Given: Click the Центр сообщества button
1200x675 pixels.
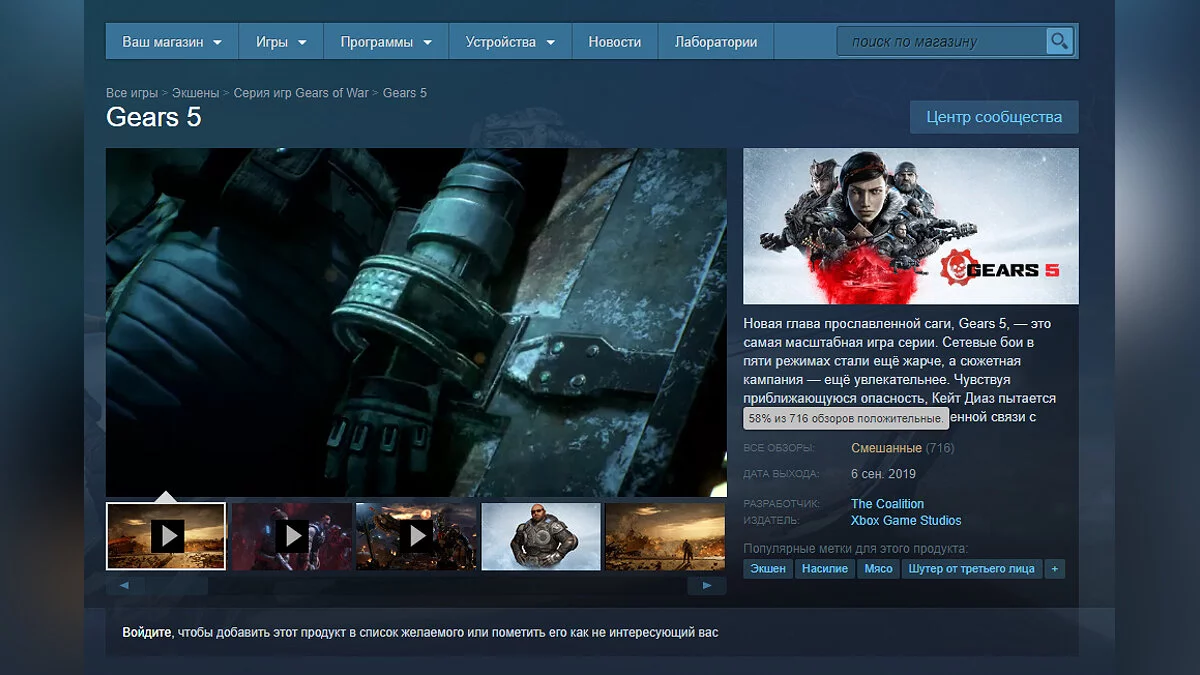Looking at the screenshot, I should [994, 117].
